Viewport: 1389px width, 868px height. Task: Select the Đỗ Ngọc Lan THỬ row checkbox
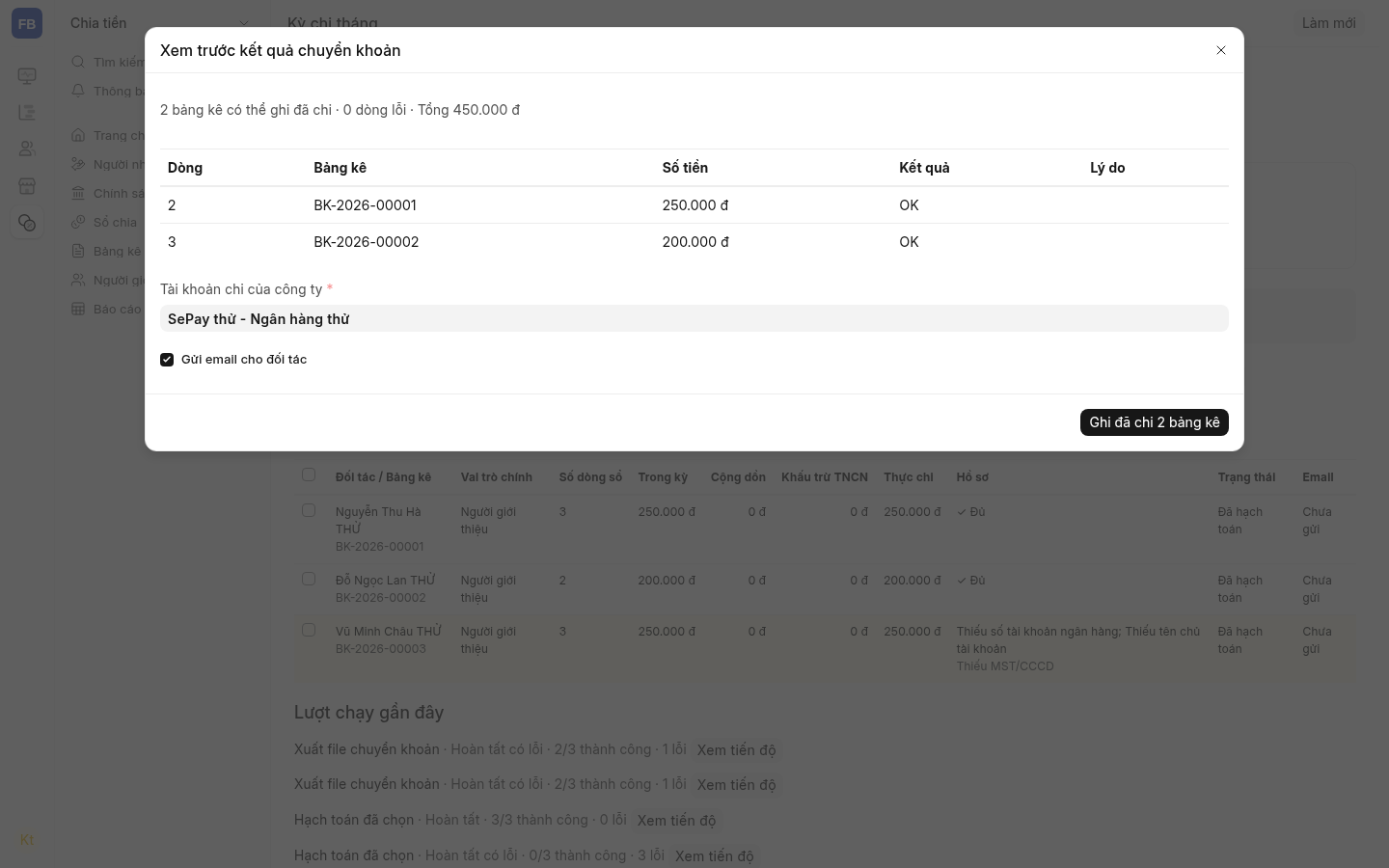tap(309, 579)
